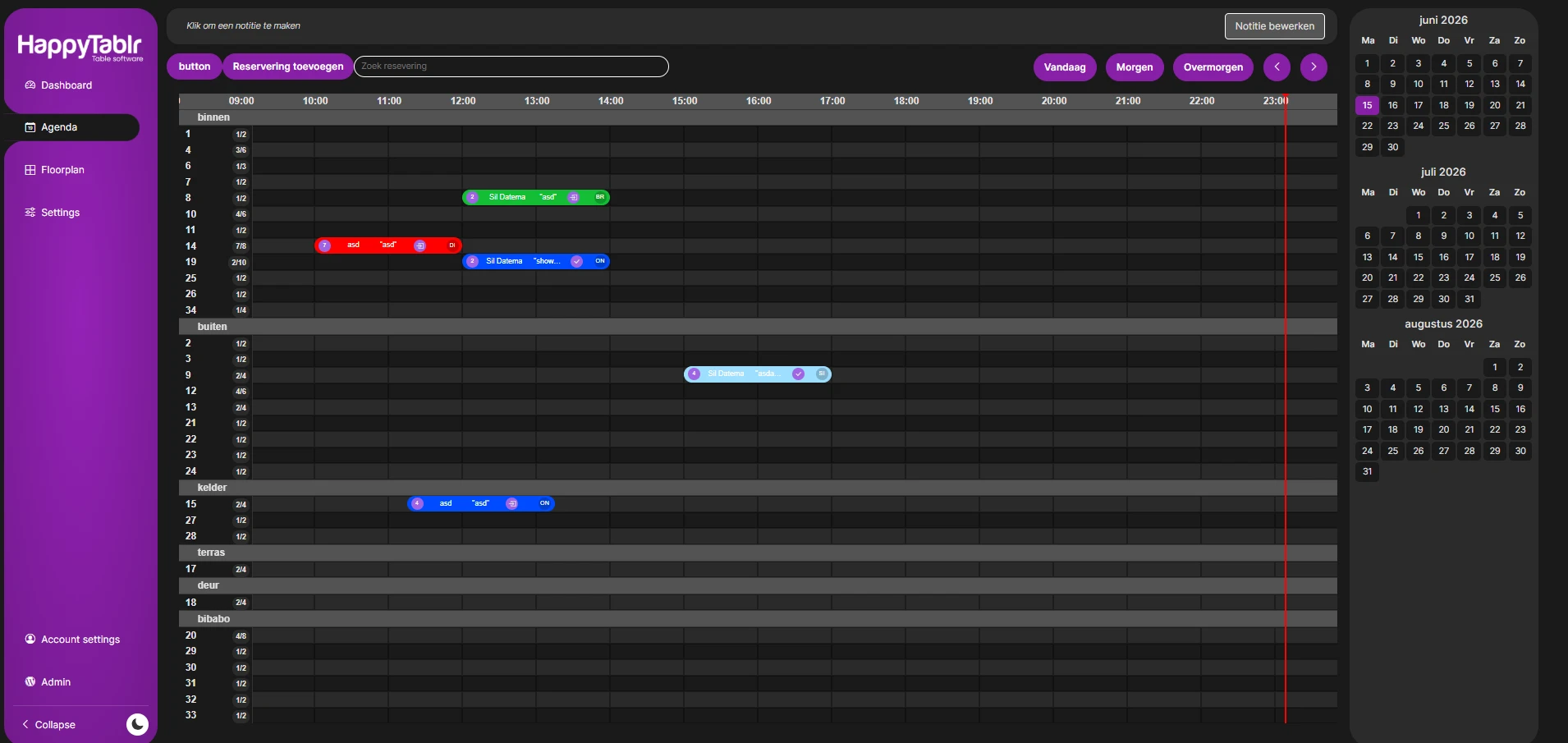Click table 14 capacity badge 7/8
1568x743 pixels.
[241, 246]
